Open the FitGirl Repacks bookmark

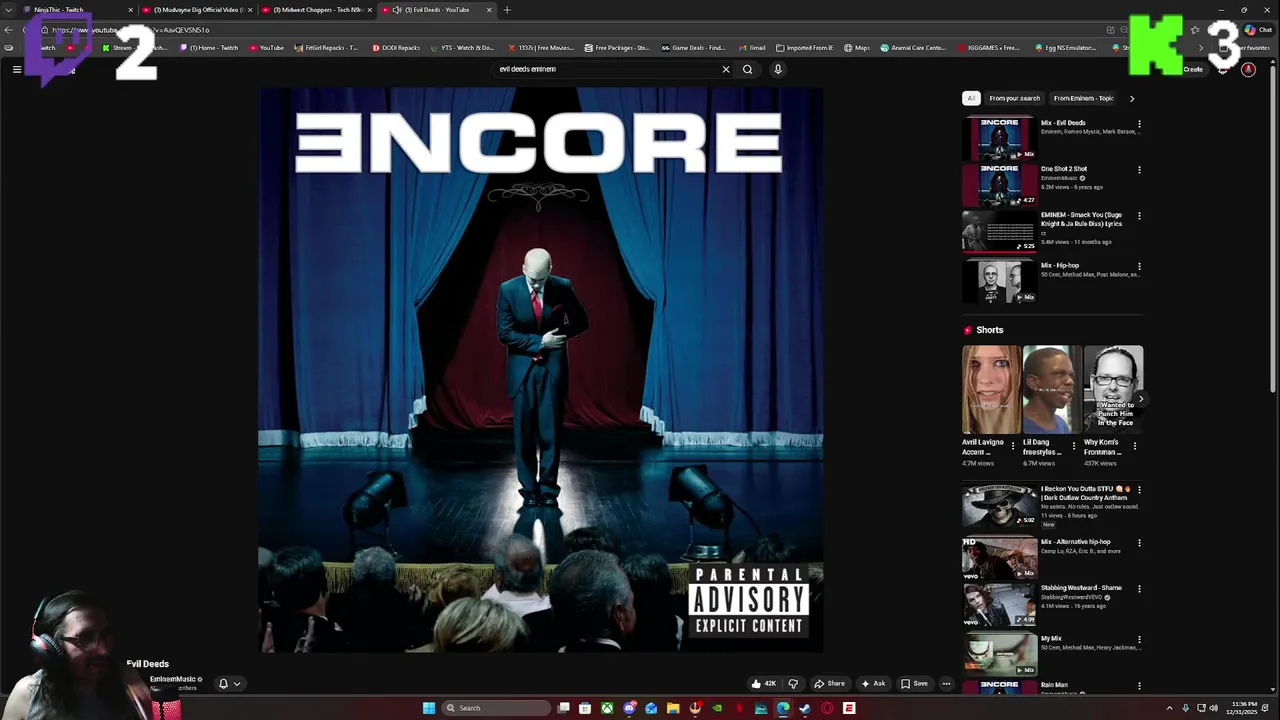[x=326, y=47]
